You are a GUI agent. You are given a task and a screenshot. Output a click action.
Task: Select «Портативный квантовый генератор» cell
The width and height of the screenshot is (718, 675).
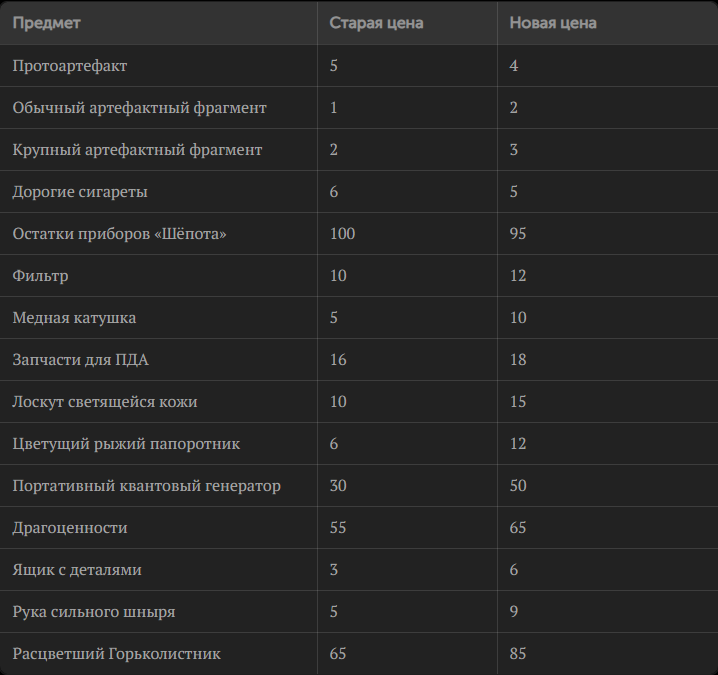(146, 486)
